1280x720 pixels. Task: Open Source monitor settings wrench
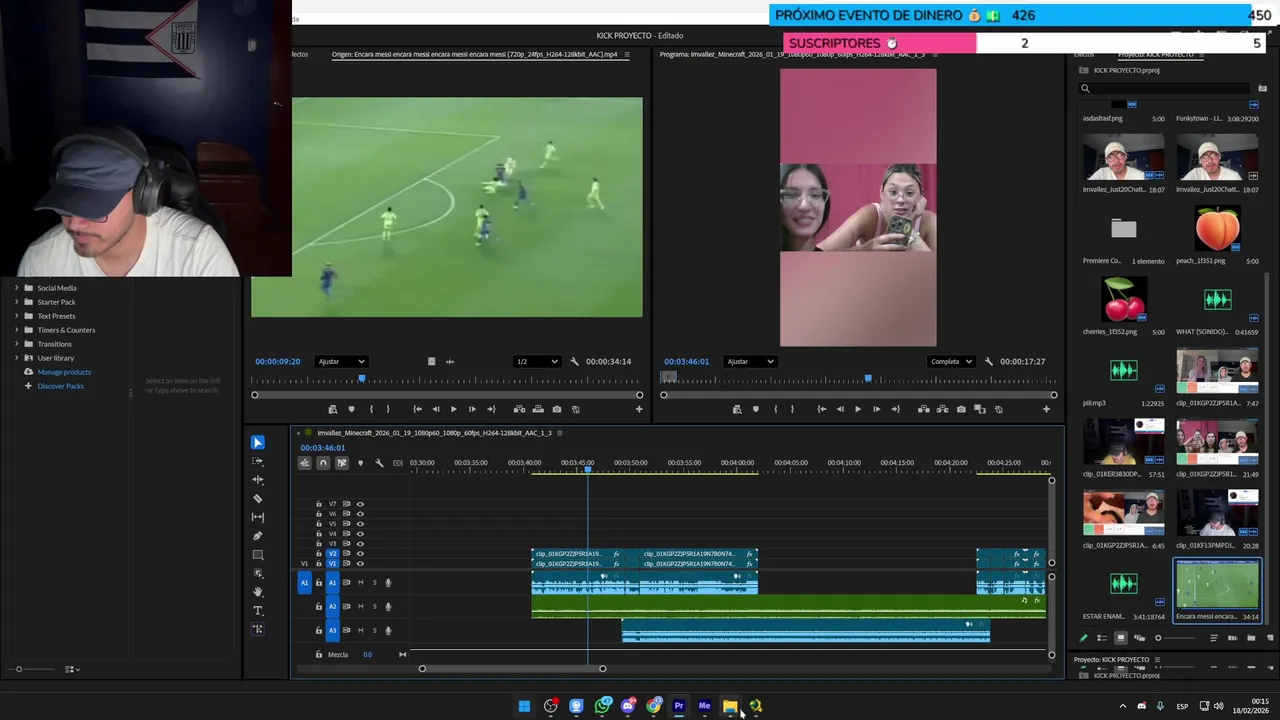(x=574, y=361)
